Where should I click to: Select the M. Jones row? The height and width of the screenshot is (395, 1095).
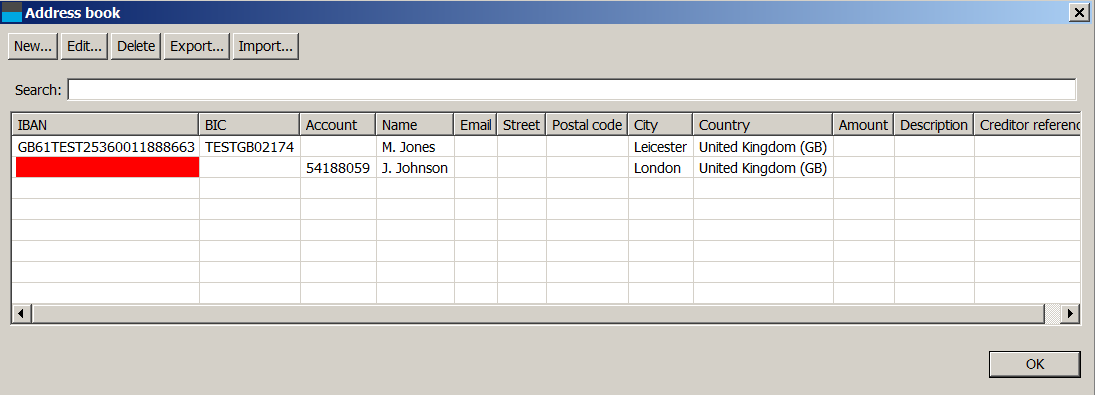point(547,147)
